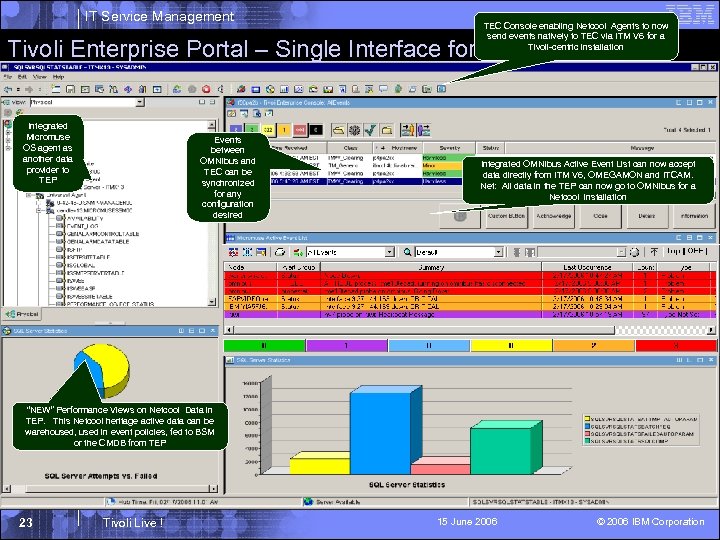Click the Status column header in TEC console
Screen dimensions: 720x540
click(491, 148)
